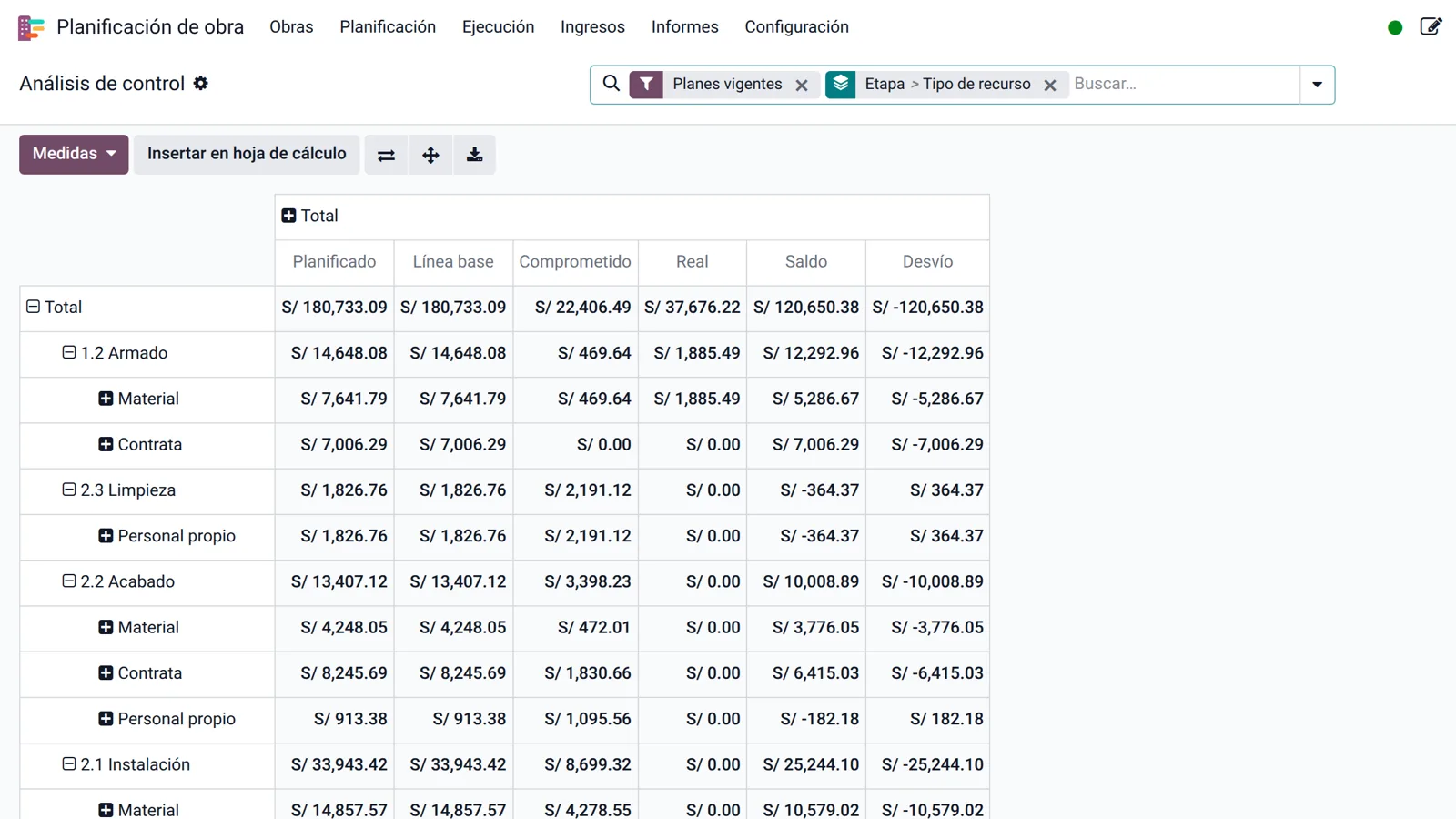Sort by the Desvío column header

[927, 262]
